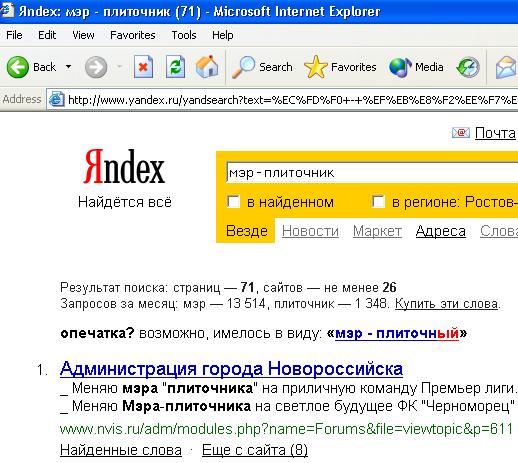Screen dimensions: 518x463
Task: Stop page loading with red X icon
Action: tap(143, 67)
